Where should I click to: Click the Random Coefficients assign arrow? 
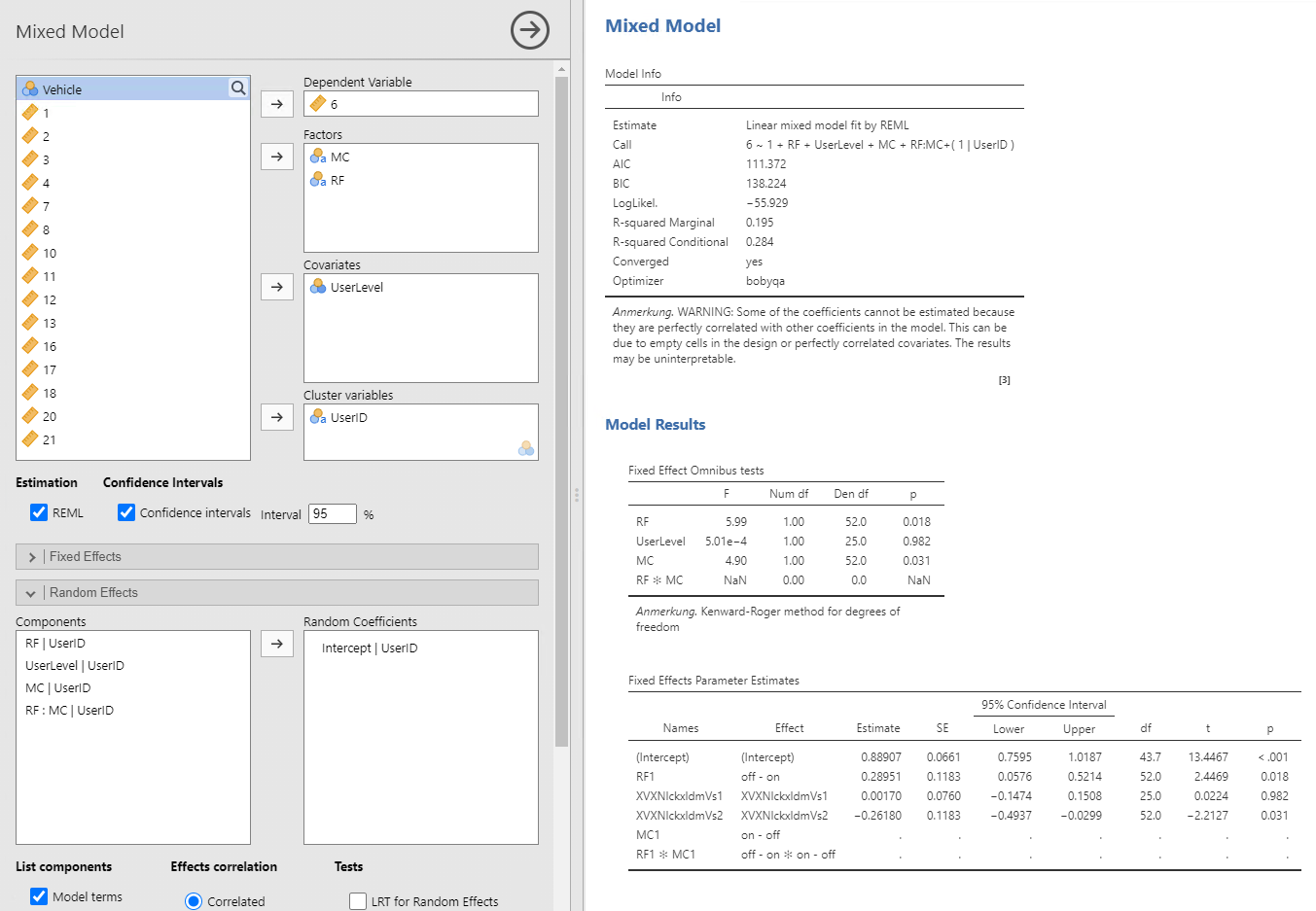tap(277, 644)
